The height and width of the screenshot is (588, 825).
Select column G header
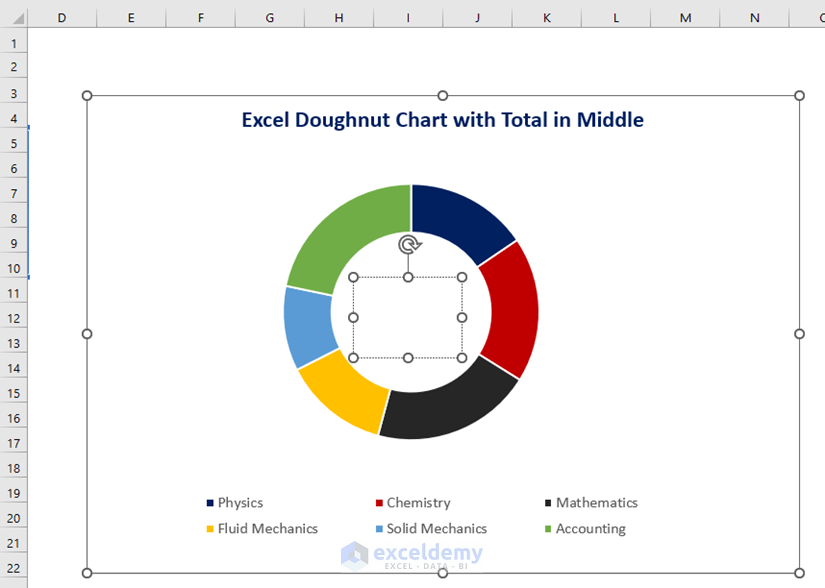(269, 18)
